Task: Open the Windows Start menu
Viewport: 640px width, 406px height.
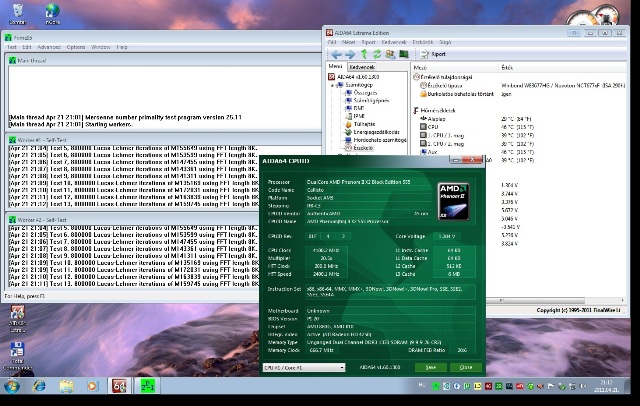Action: point(12,386)
